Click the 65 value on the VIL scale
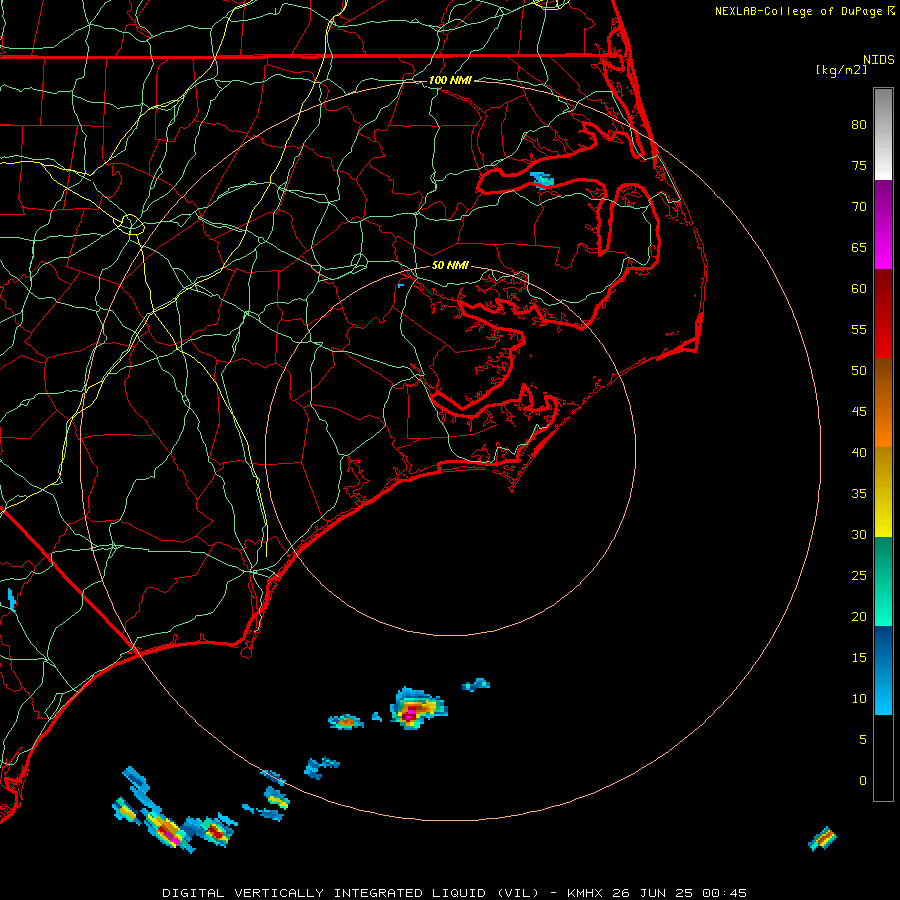Screen dimensions: 900x900 click(x=859, y=248)
